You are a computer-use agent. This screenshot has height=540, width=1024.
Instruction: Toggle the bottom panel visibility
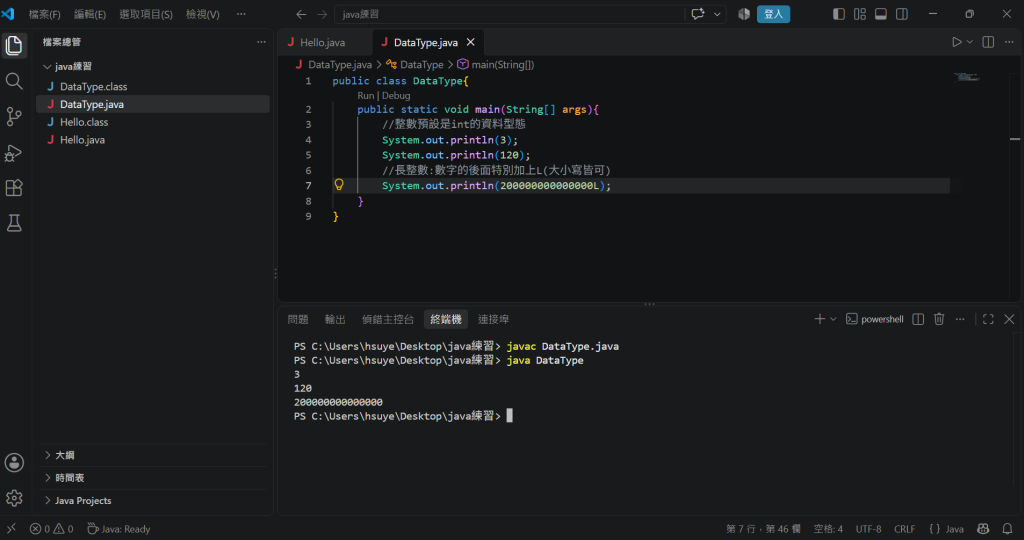(881, 14)
